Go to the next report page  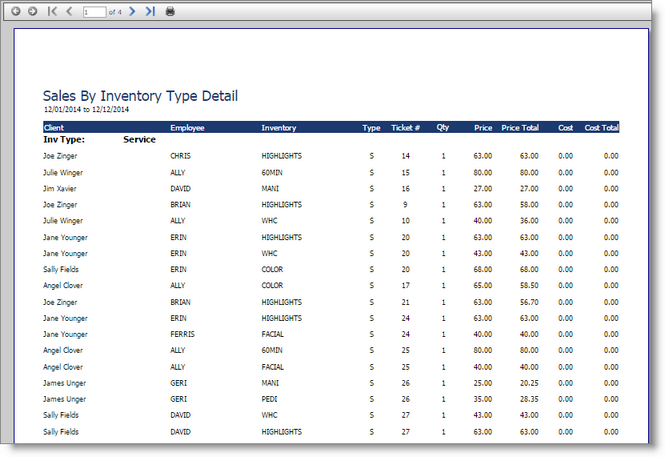tap(132, 11)
